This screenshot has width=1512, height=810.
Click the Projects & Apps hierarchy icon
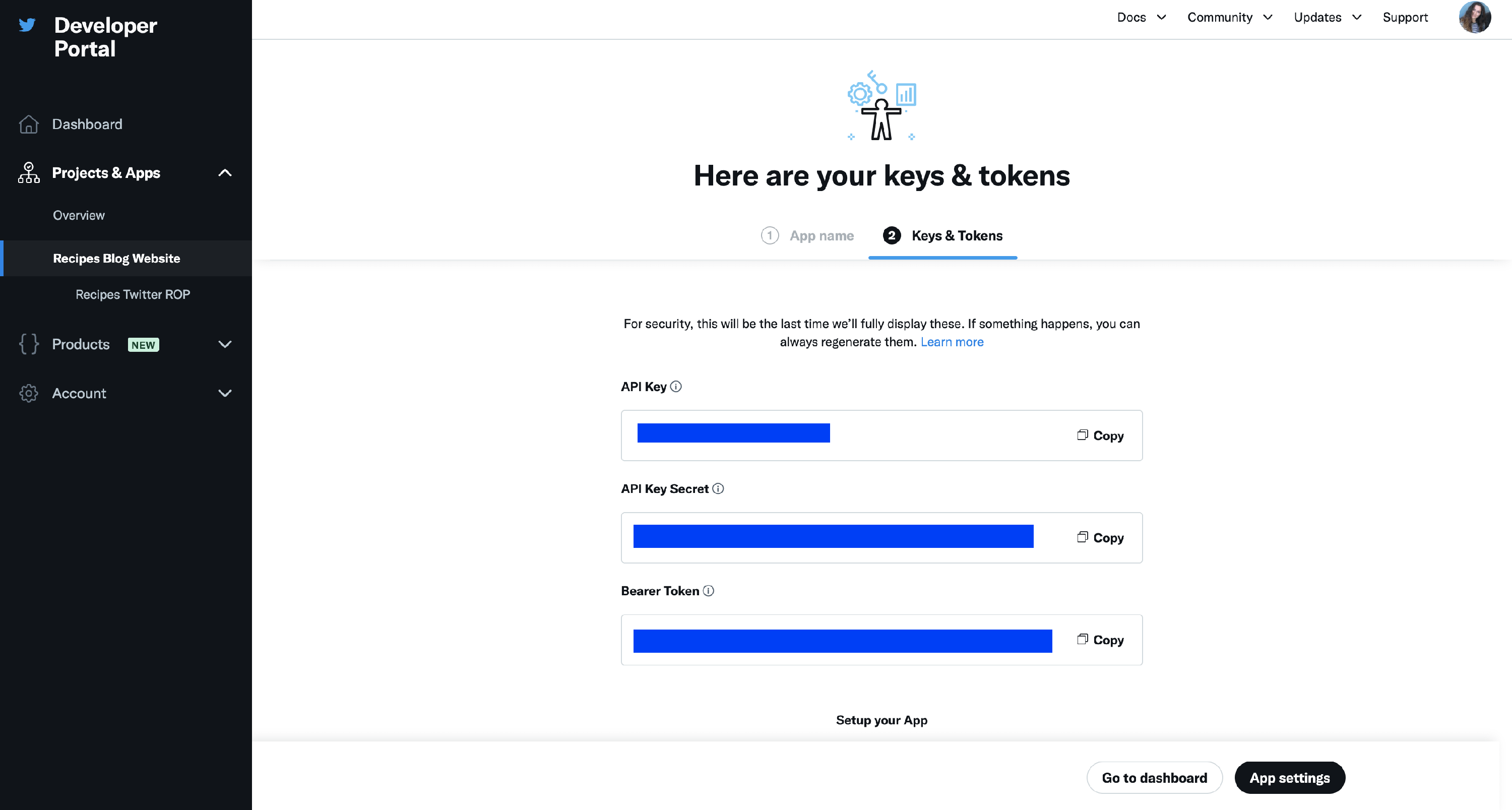[28, 172]
